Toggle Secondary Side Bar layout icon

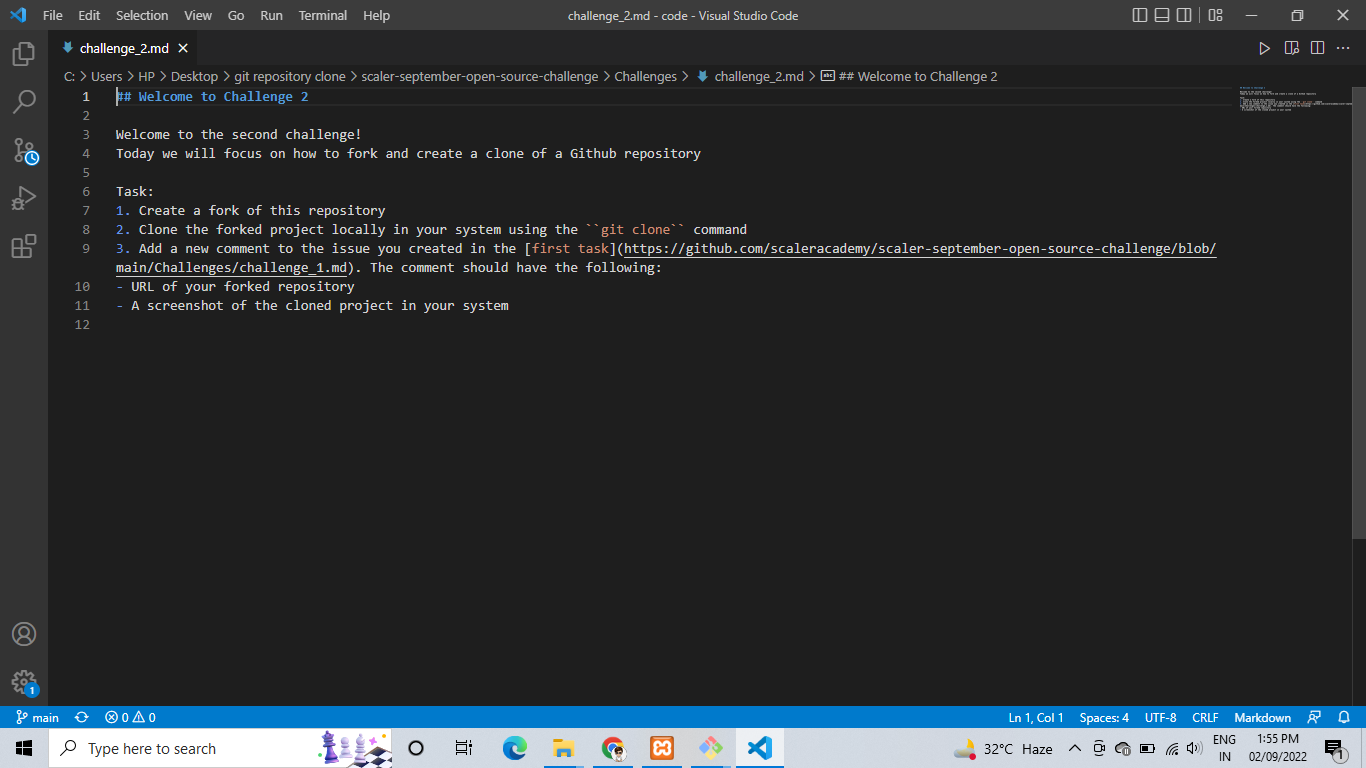click(1184, 15)
